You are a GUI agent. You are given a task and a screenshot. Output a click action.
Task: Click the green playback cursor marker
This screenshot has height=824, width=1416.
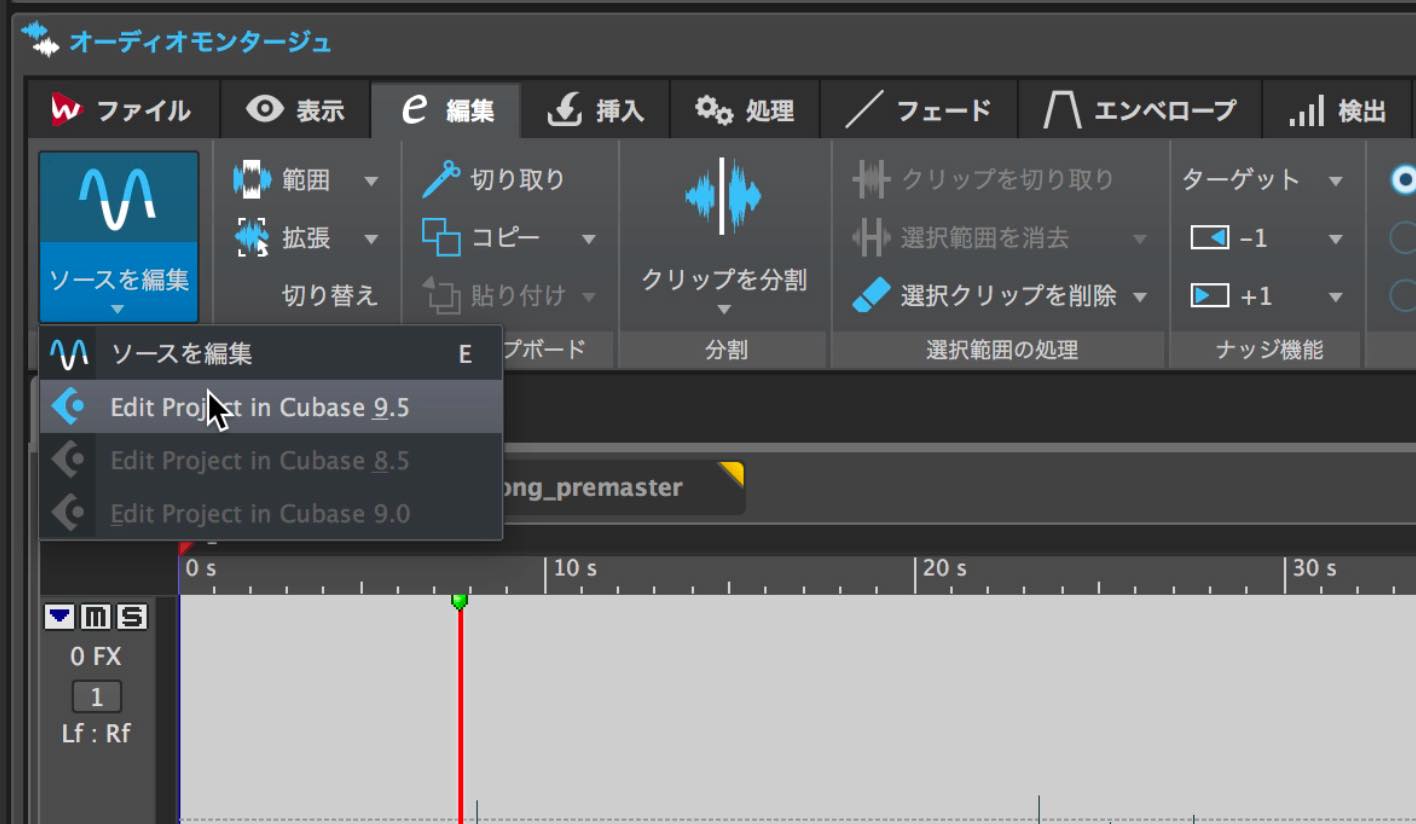459,600
